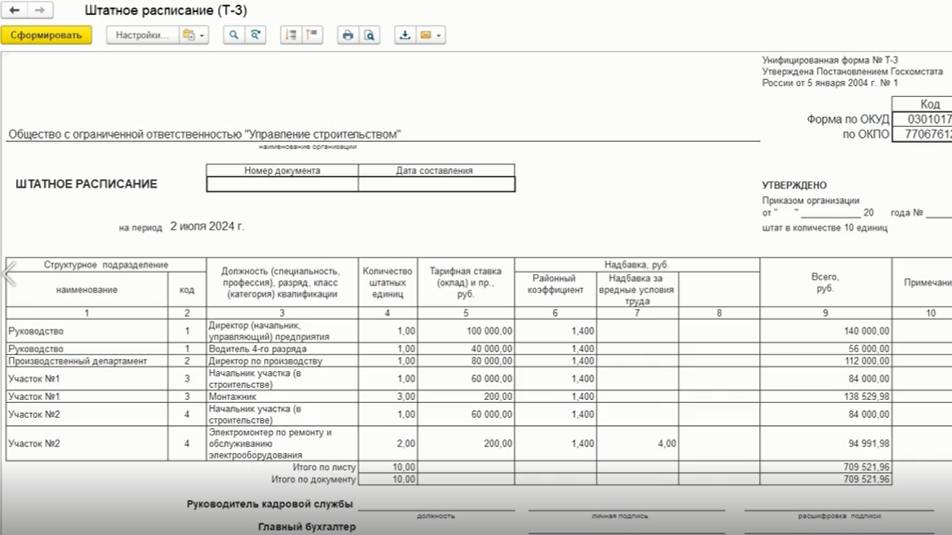The image size is (952, 535).
Task: Click the empty Номер документа field
Action: pyautogui.click(x=282, y=184)
